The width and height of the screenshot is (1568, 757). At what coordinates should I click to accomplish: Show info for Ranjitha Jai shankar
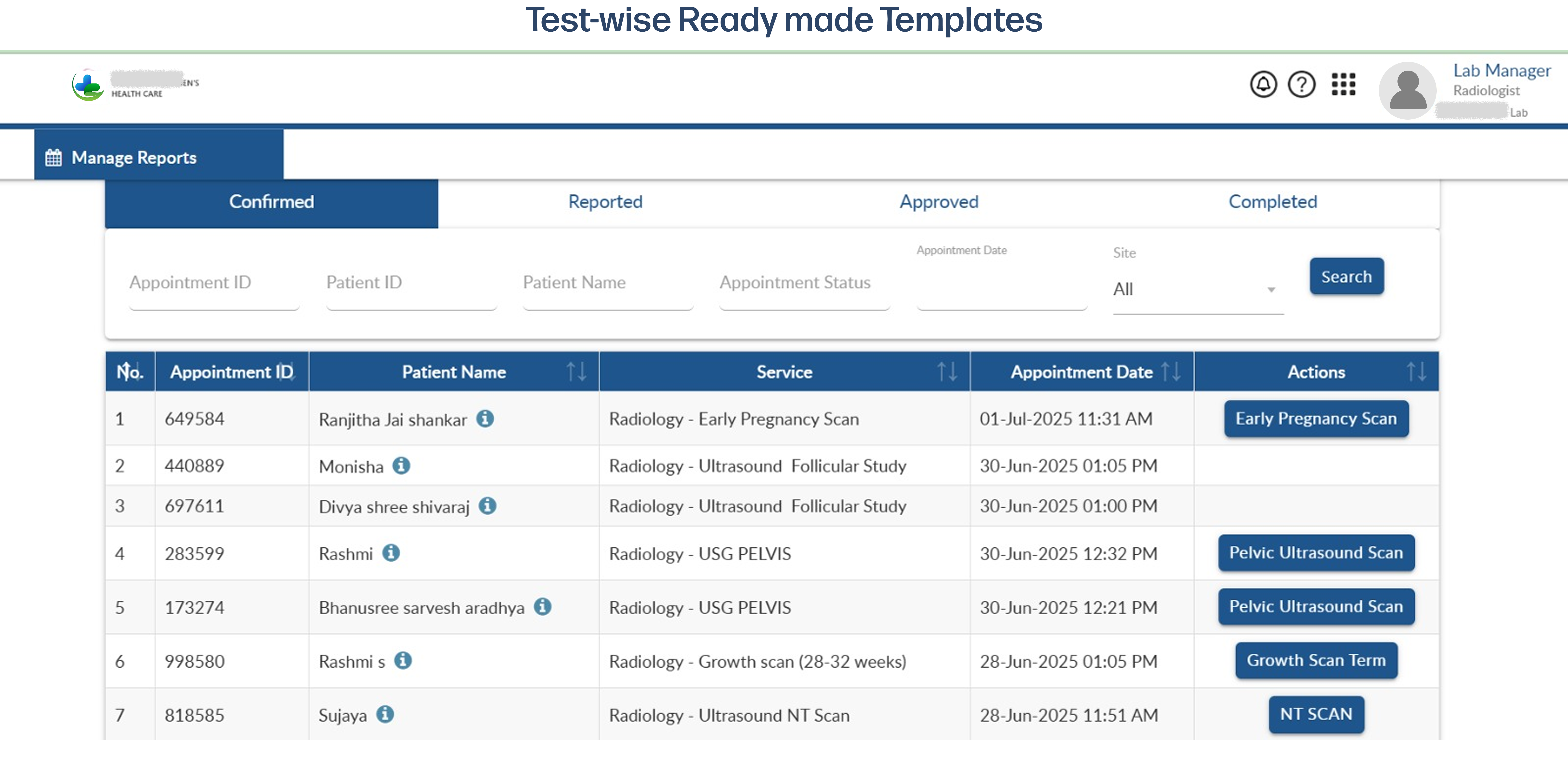coord(485,418)
